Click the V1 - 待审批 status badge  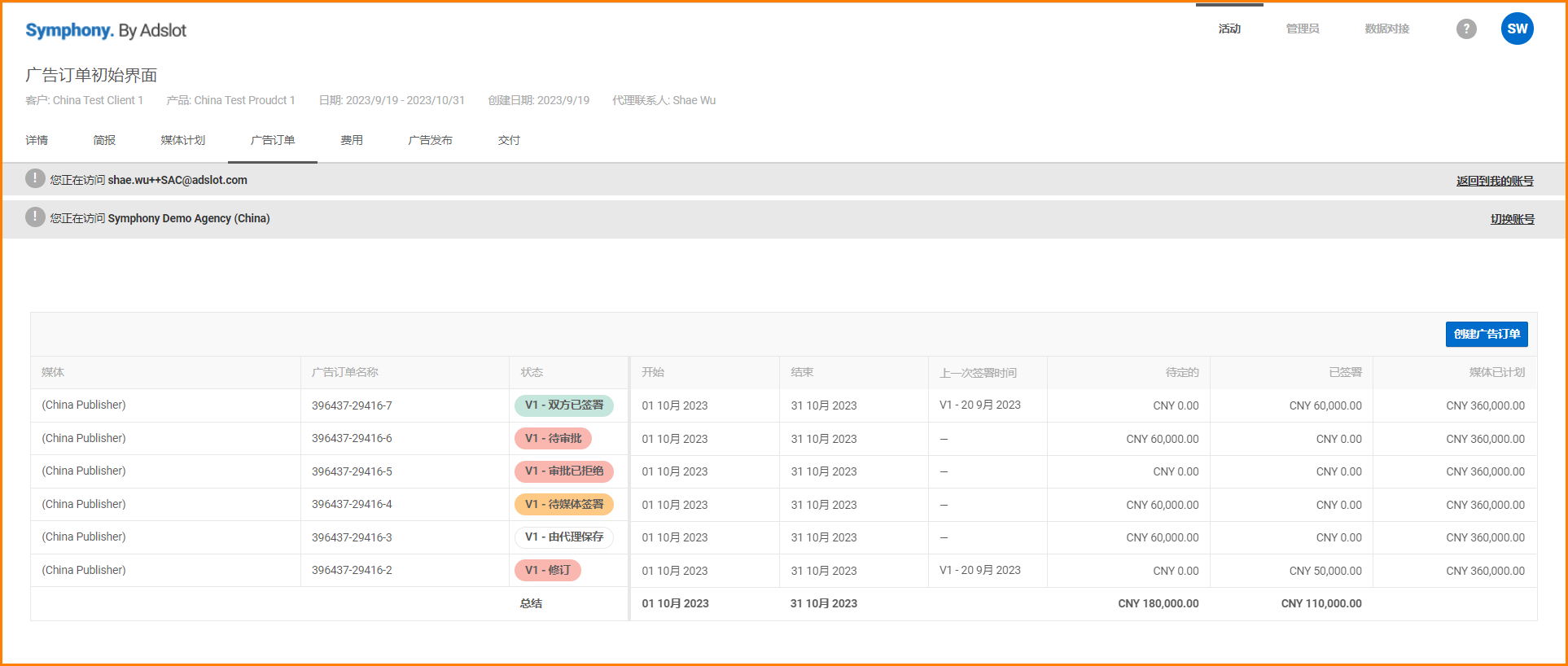pos(554,439)
